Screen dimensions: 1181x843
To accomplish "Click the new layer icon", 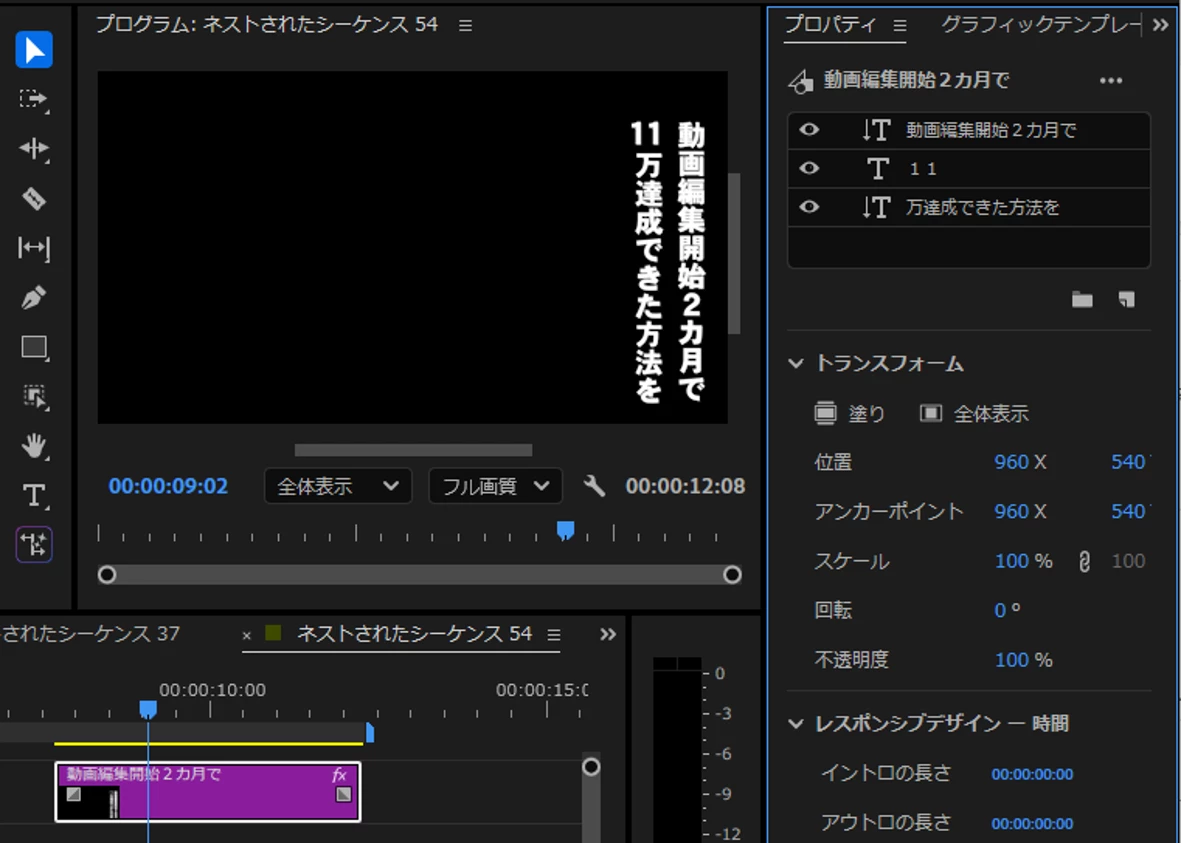I will [1126, 300].
